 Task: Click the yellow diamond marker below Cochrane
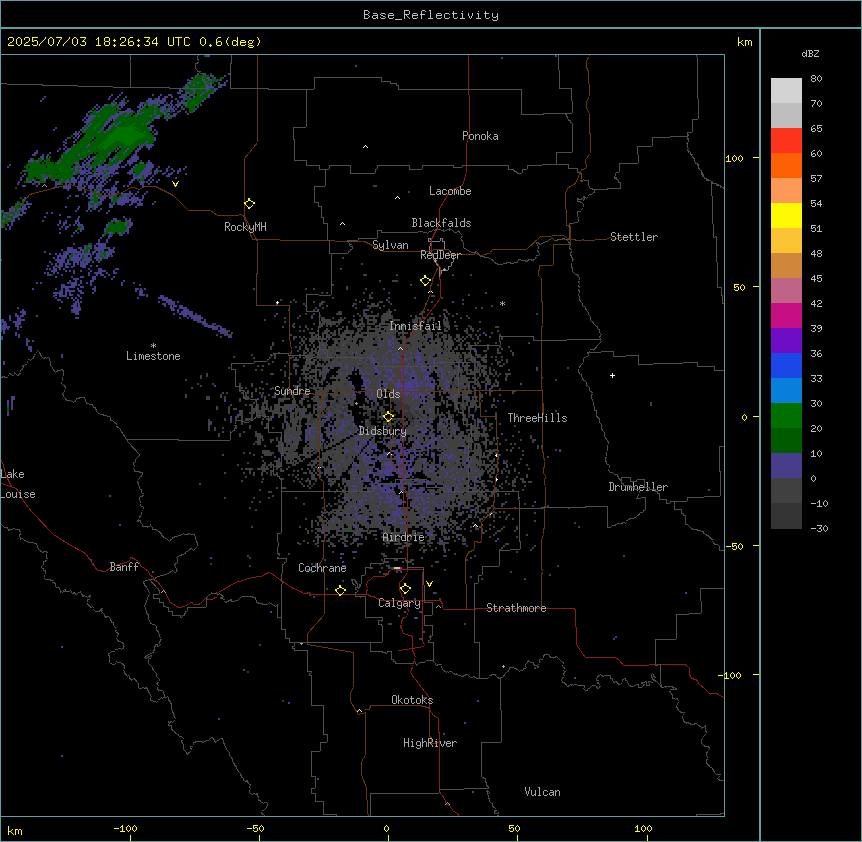[340, 590]
